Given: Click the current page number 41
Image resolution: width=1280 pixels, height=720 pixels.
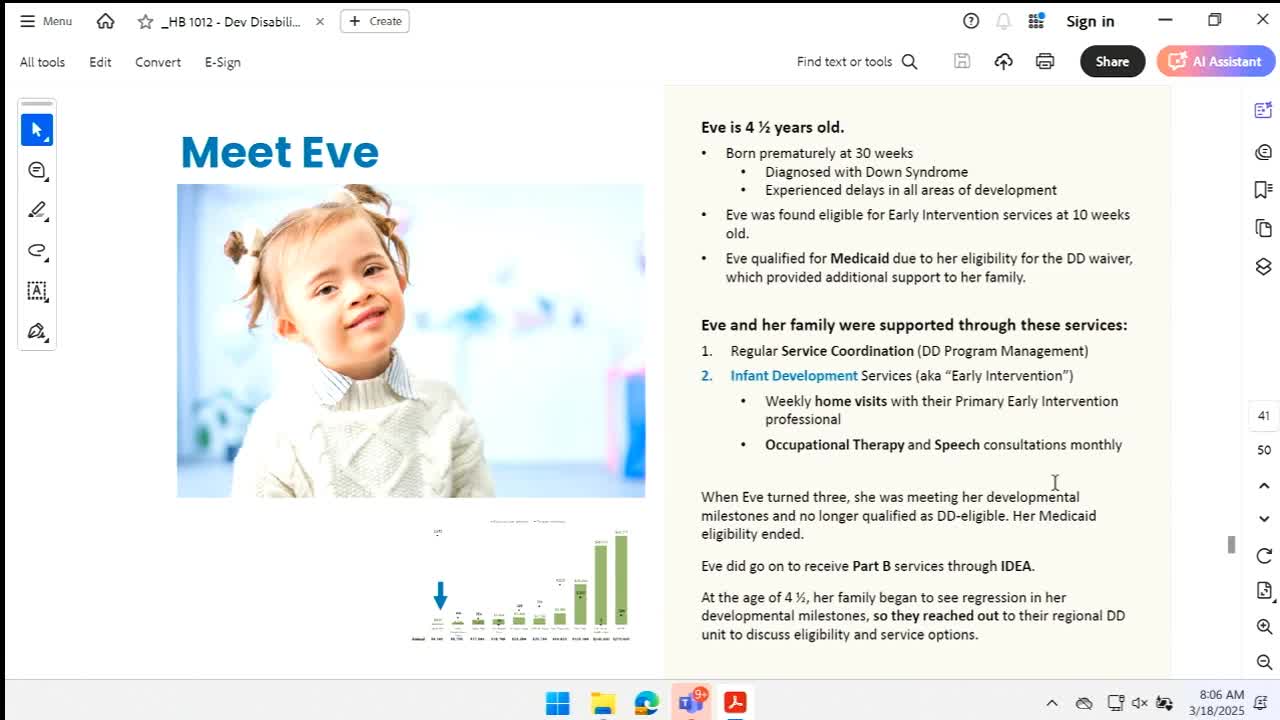Looking at the screenshot, I should 1264,416.
